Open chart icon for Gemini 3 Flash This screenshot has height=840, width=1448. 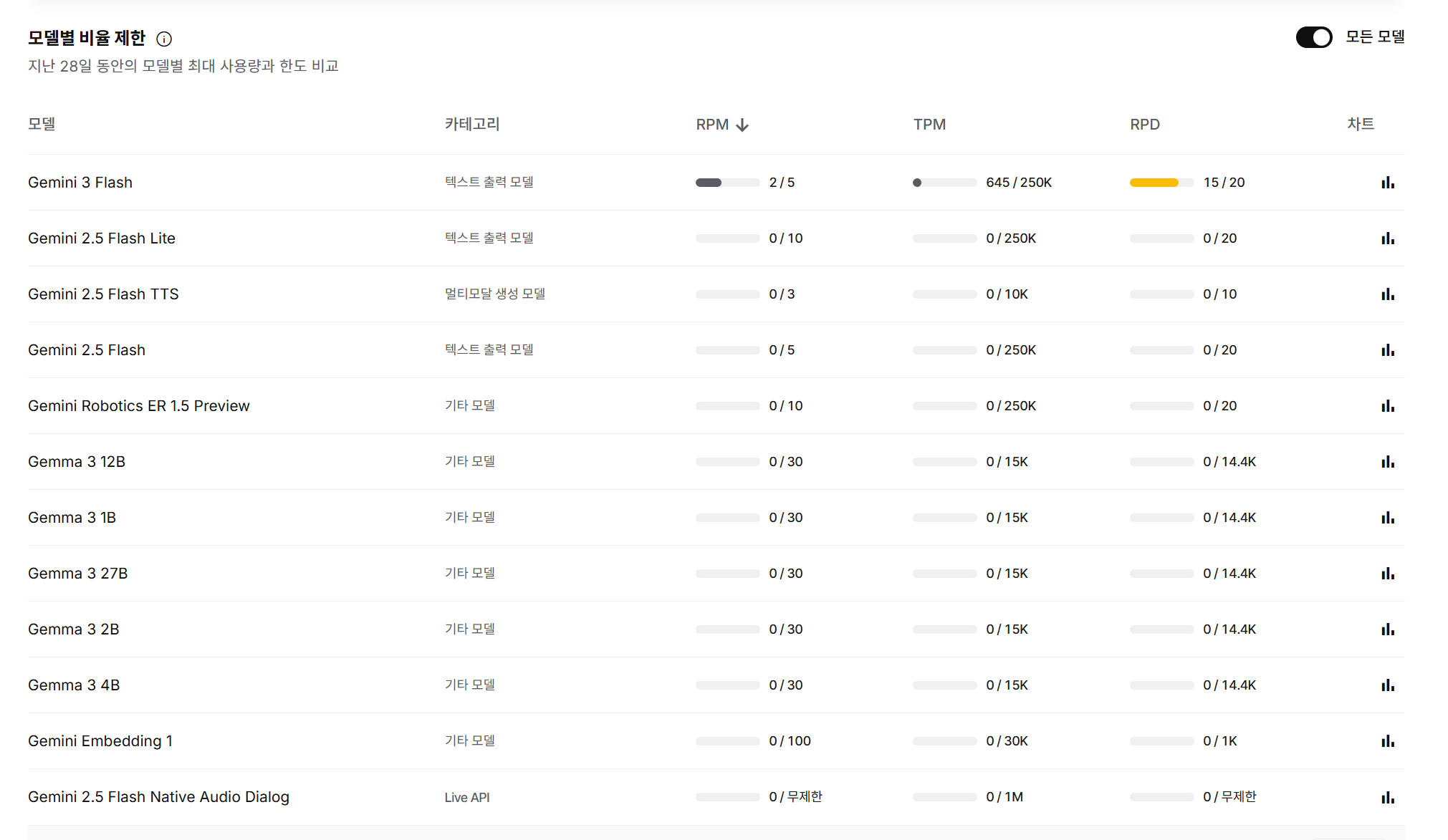point(1388,183)
